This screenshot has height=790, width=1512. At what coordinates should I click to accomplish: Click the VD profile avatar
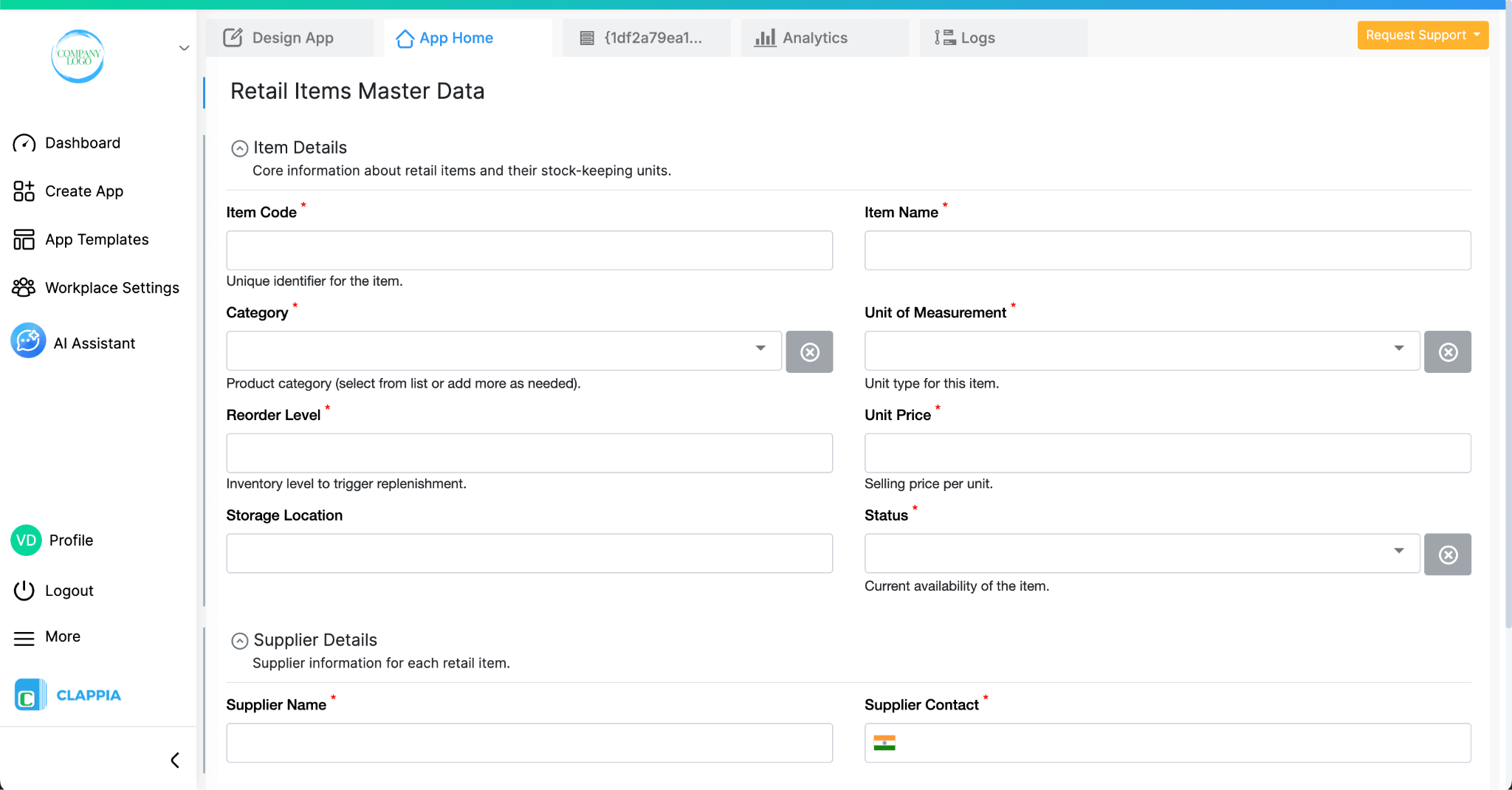pyautogui.click(x=26, y=540)
